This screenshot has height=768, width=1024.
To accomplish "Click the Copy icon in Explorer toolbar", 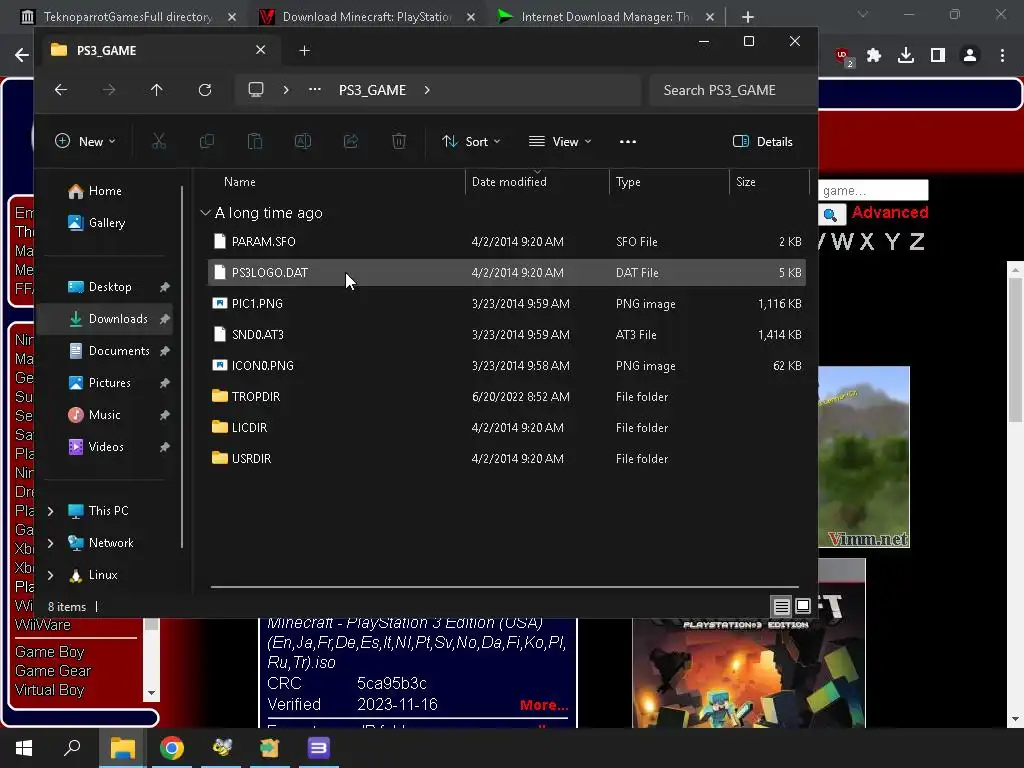I will [206, 141].
